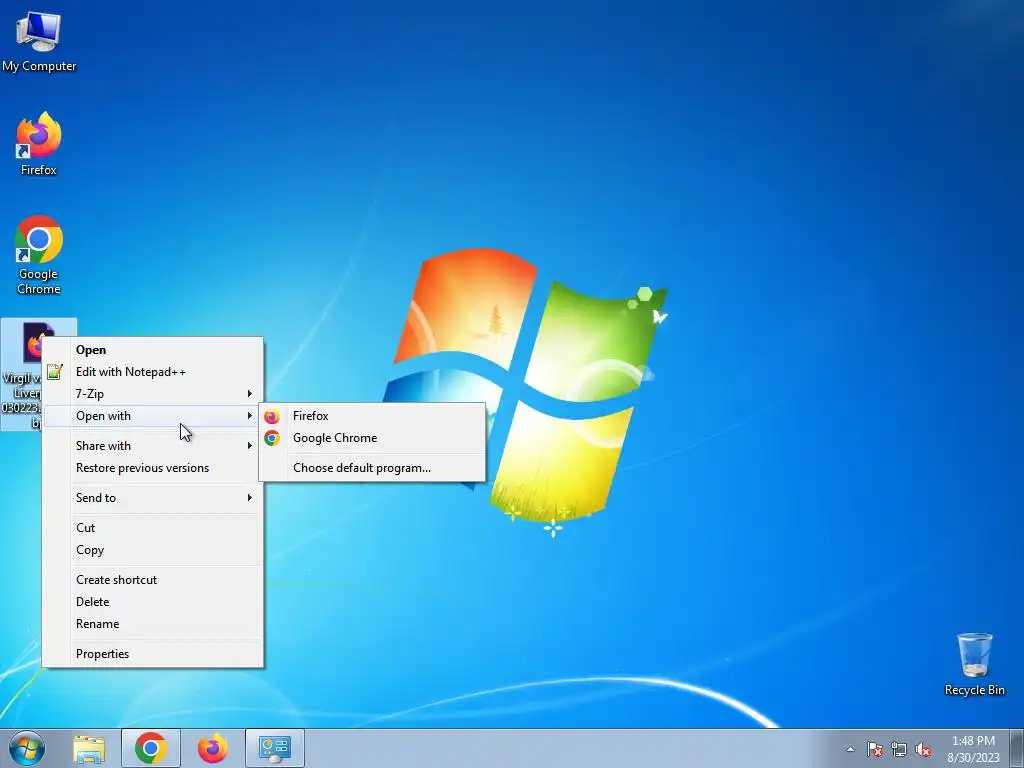Select Choose default program...
The height and width of the screenshot is (768, 1024).
(x=372, y=468)
